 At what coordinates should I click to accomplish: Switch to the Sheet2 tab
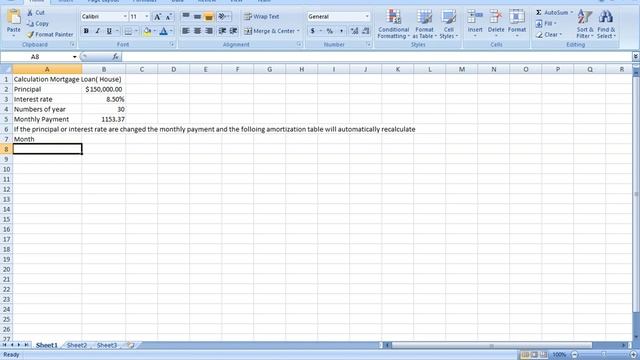tap(77, 345)
